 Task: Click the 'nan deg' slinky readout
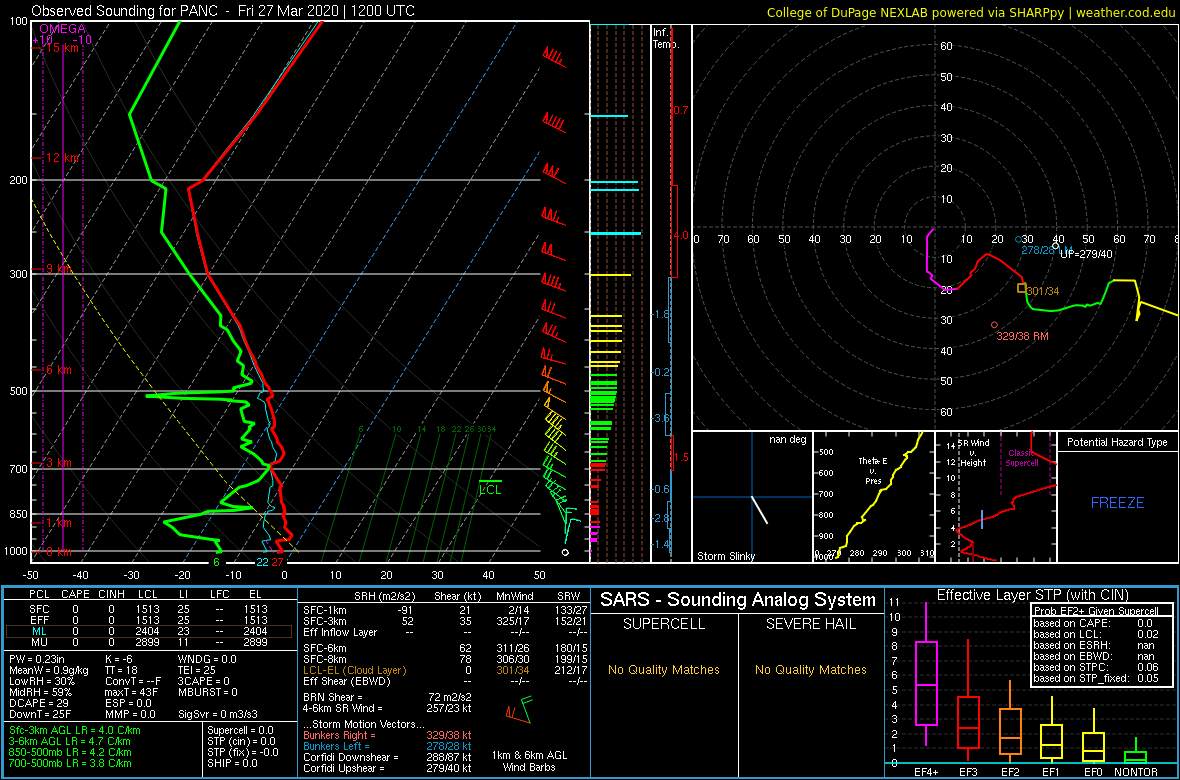(x=788, y=439)
